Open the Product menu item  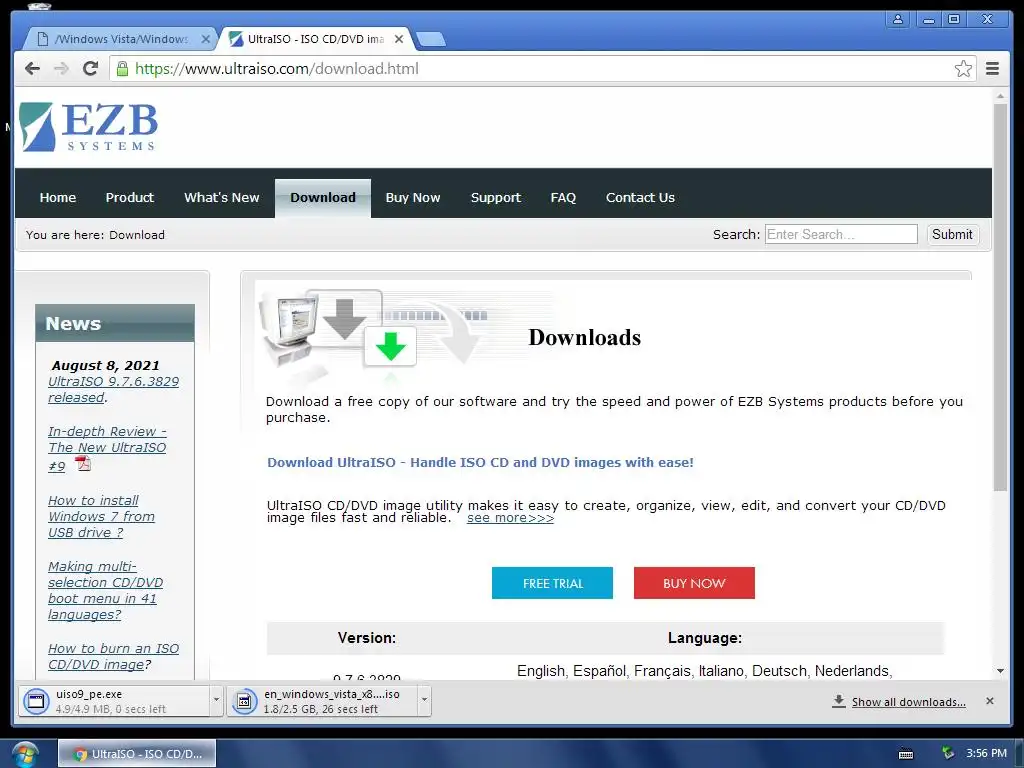point(129,197)
